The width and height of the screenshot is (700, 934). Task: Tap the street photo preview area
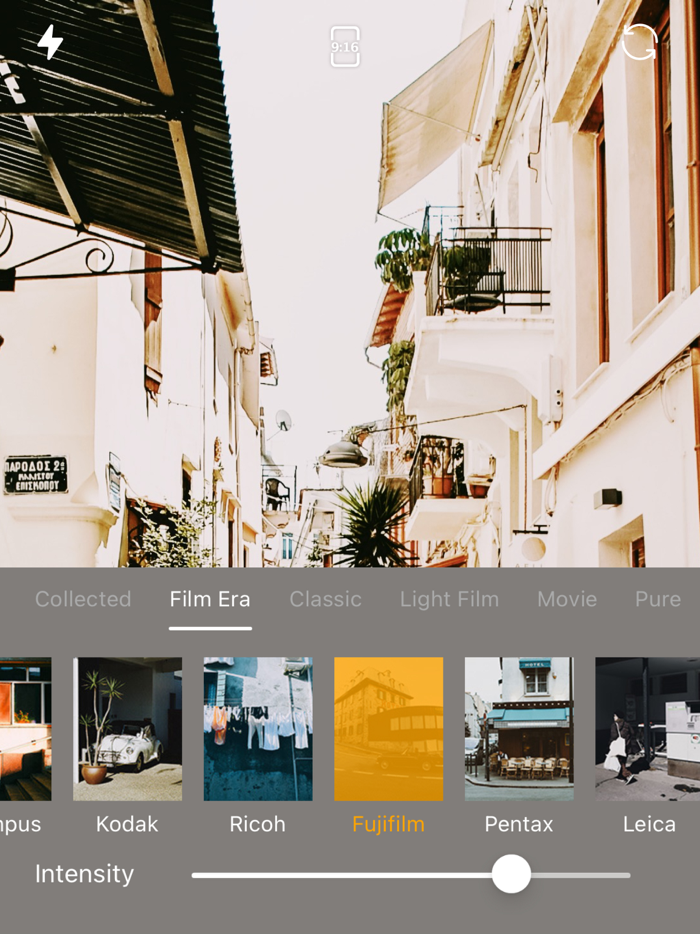(x=350, y=284)
